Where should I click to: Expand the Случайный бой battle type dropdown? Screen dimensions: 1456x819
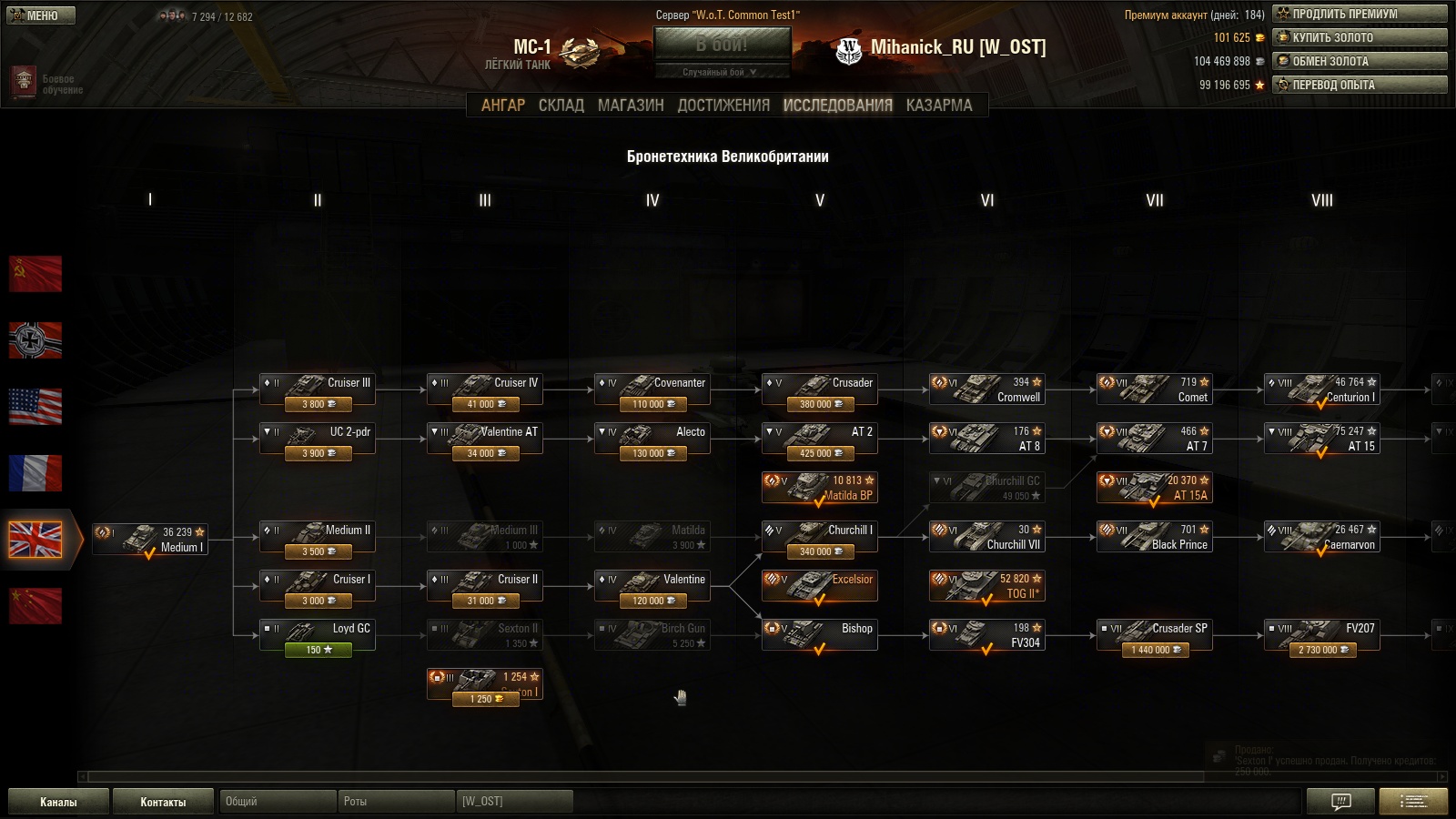723,72
